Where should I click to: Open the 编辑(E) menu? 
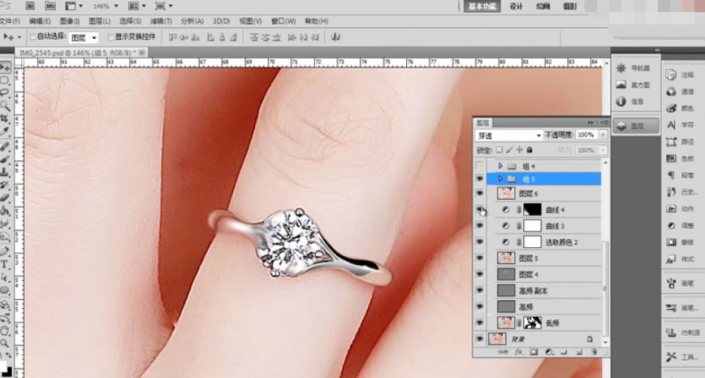pos(40,21)
